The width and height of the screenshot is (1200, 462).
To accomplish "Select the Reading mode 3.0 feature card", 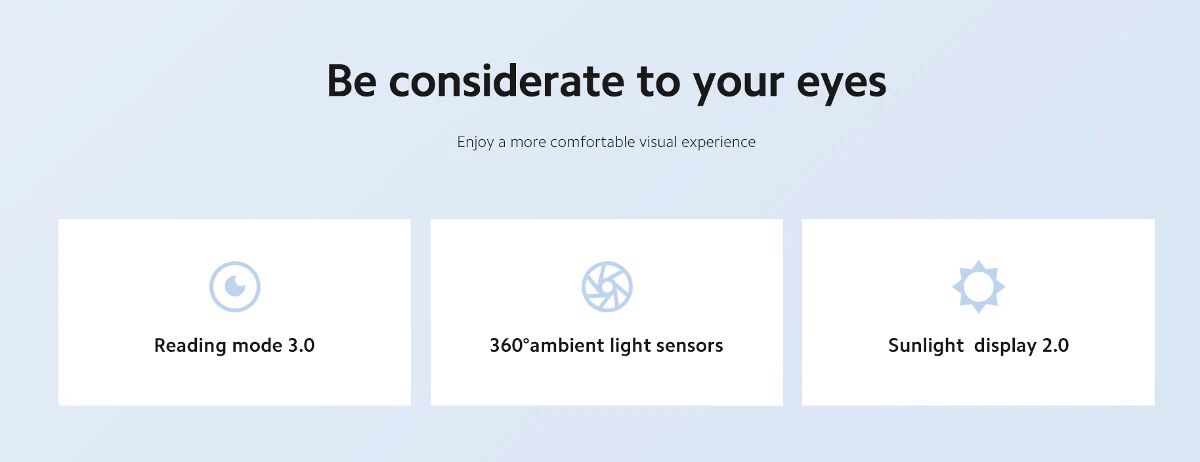I will point(235,312).
